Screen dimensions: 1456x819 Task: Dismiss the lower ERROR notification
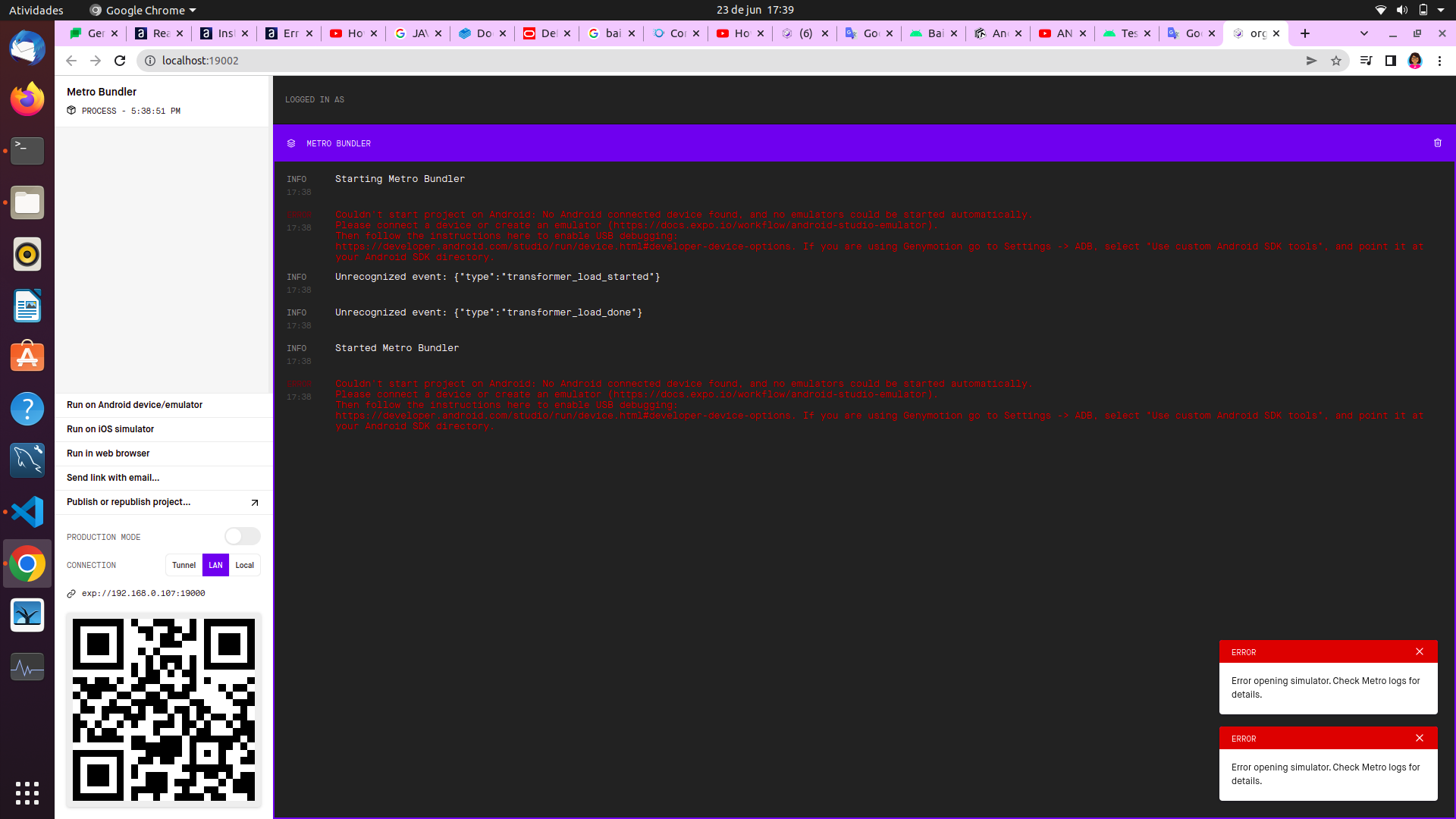coord(1420,738)
